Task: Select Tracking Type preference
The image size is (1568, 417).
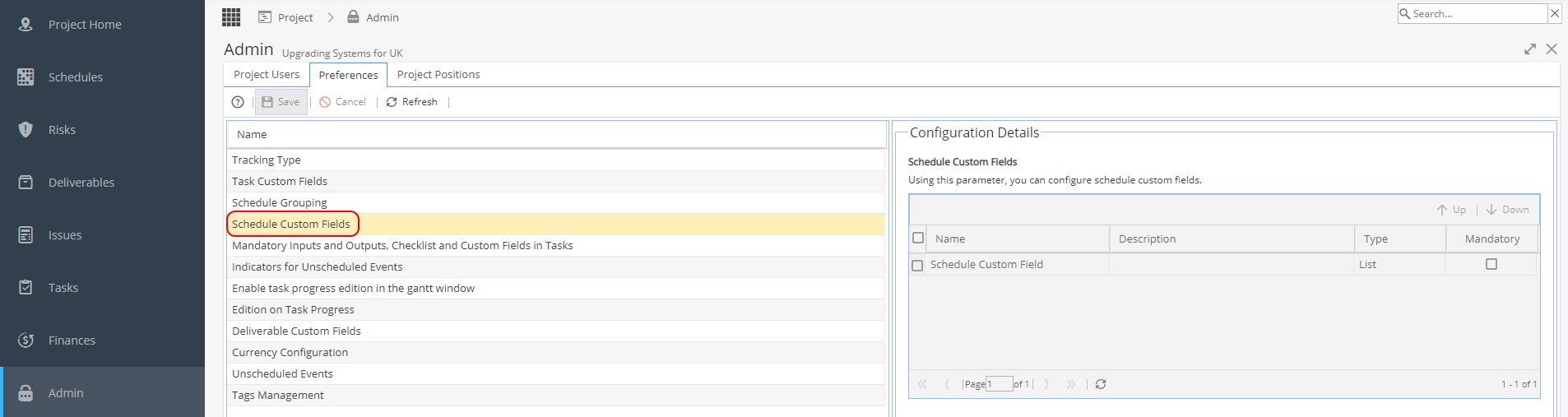Action: 556,160
